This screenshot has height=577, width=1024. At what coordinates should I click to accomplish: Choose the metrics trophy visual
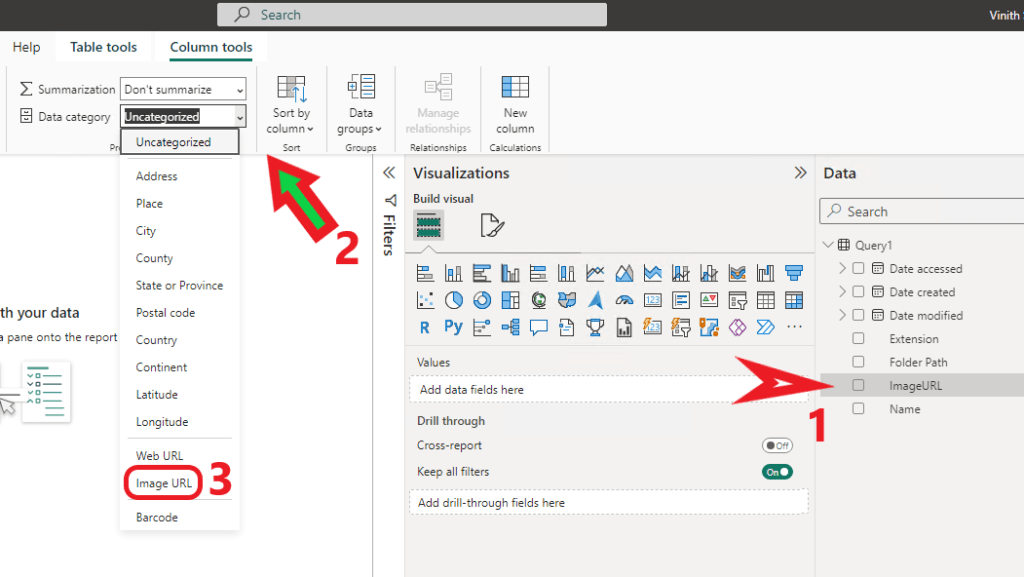[595, 327]
